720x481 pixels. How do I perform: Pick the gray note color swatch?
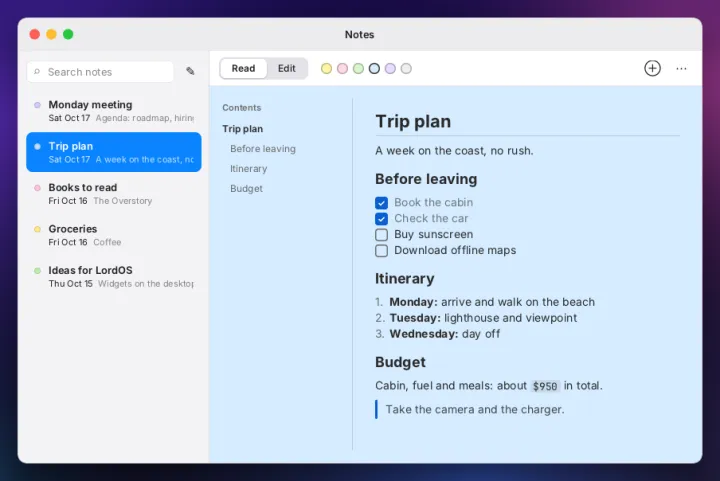[406, 68]
